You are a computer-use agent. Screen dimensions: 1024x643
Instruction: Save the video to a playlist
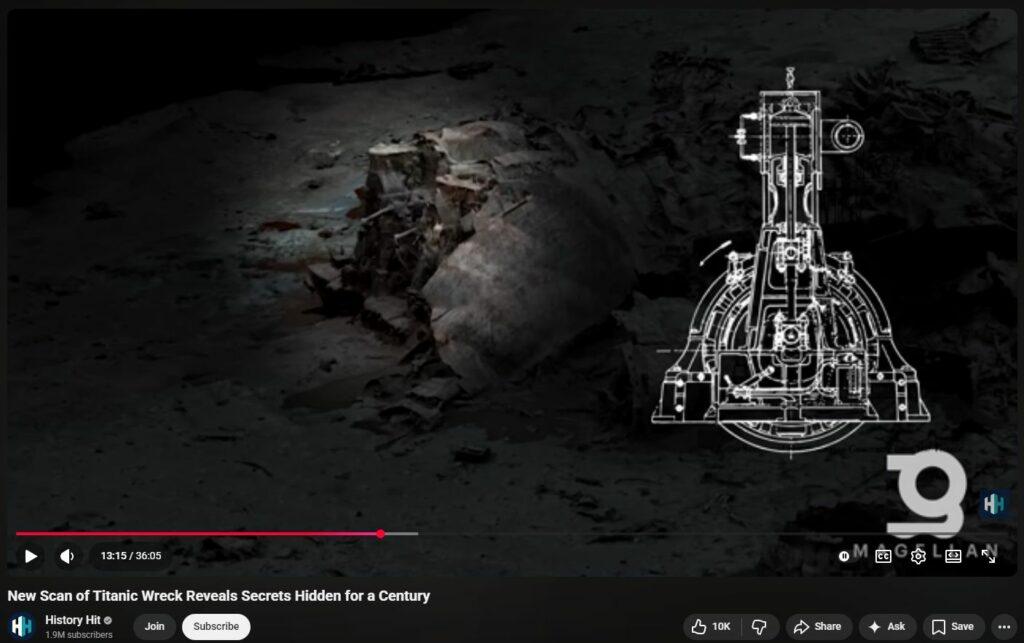point(953,627)
